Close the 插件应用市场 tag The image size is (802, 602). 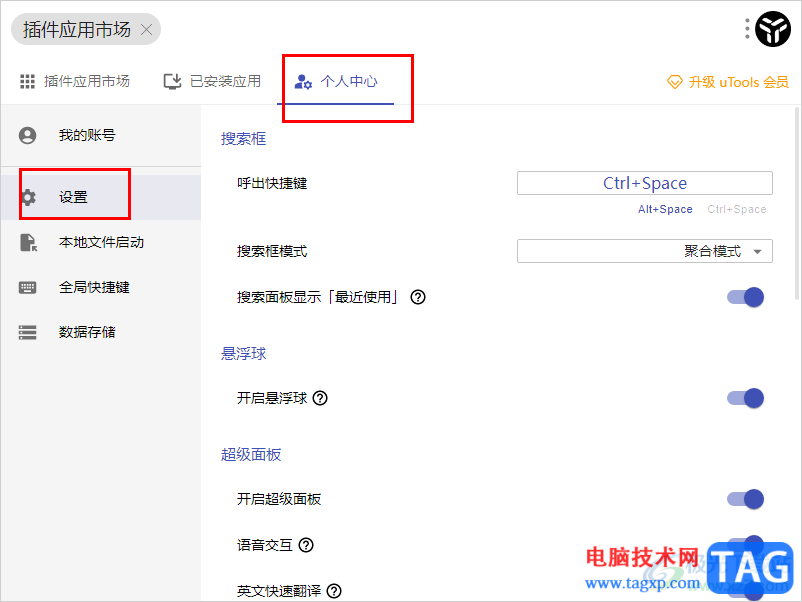147,30
